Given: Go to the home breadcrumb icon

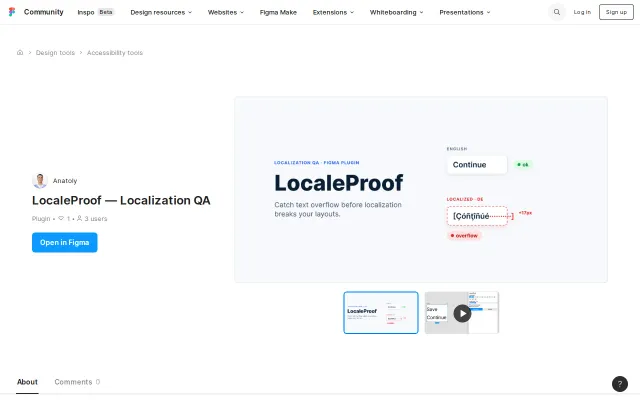Looking at the screenshot, I should click(x=20, y=52).
